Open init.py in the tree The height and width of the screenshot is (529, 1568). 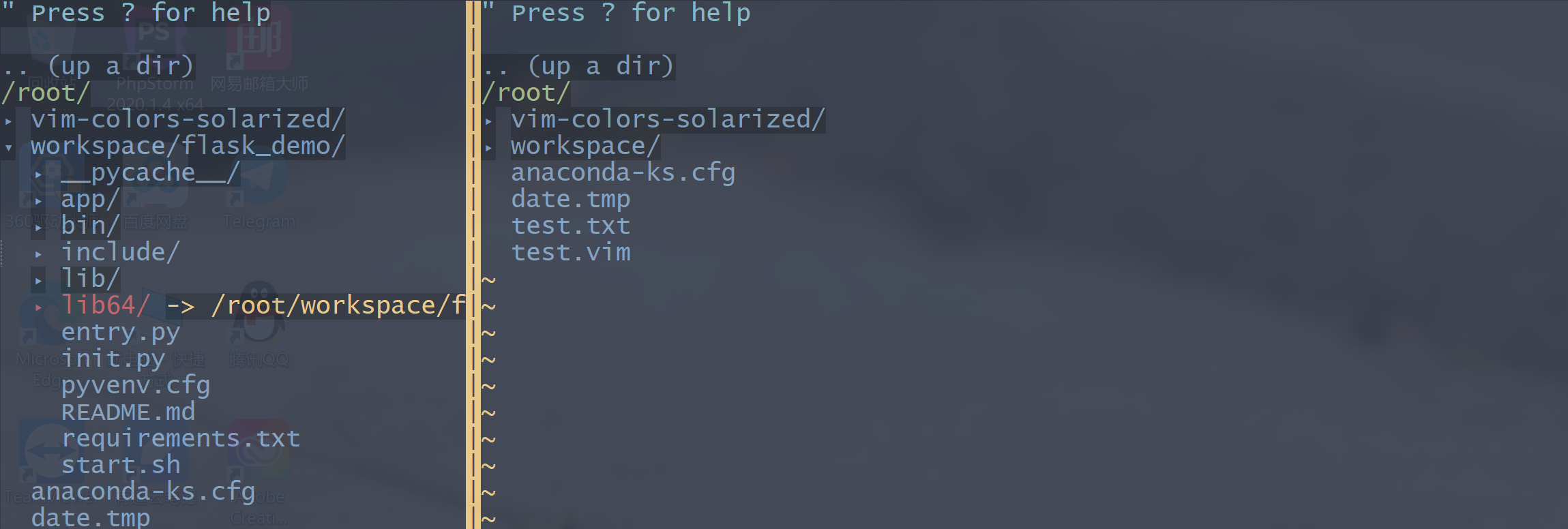[113, 359]
